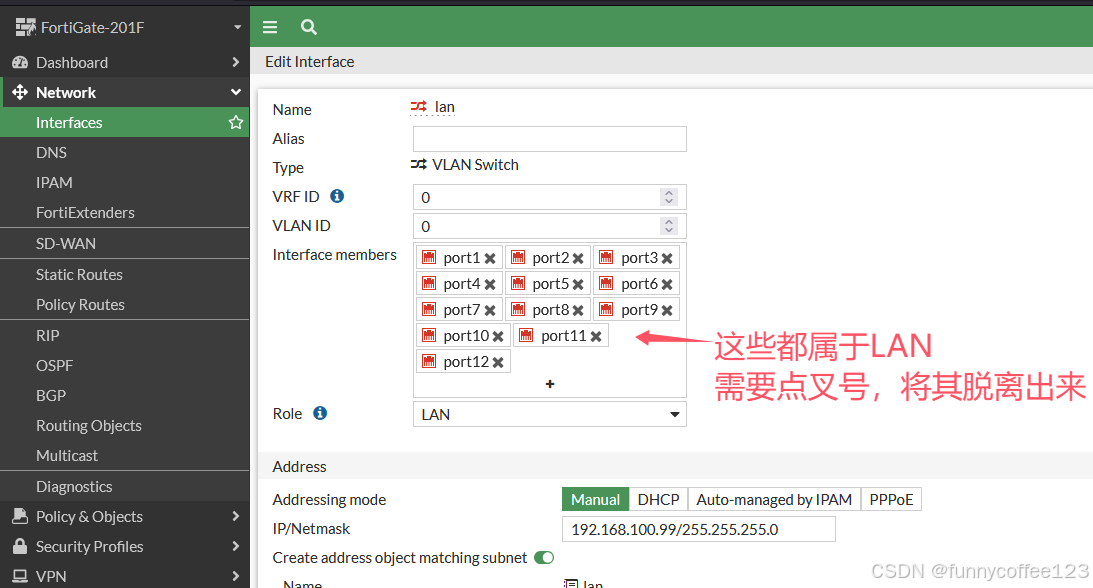
Task: Click the 'VLAN Switch' type text
Action: 475,165
